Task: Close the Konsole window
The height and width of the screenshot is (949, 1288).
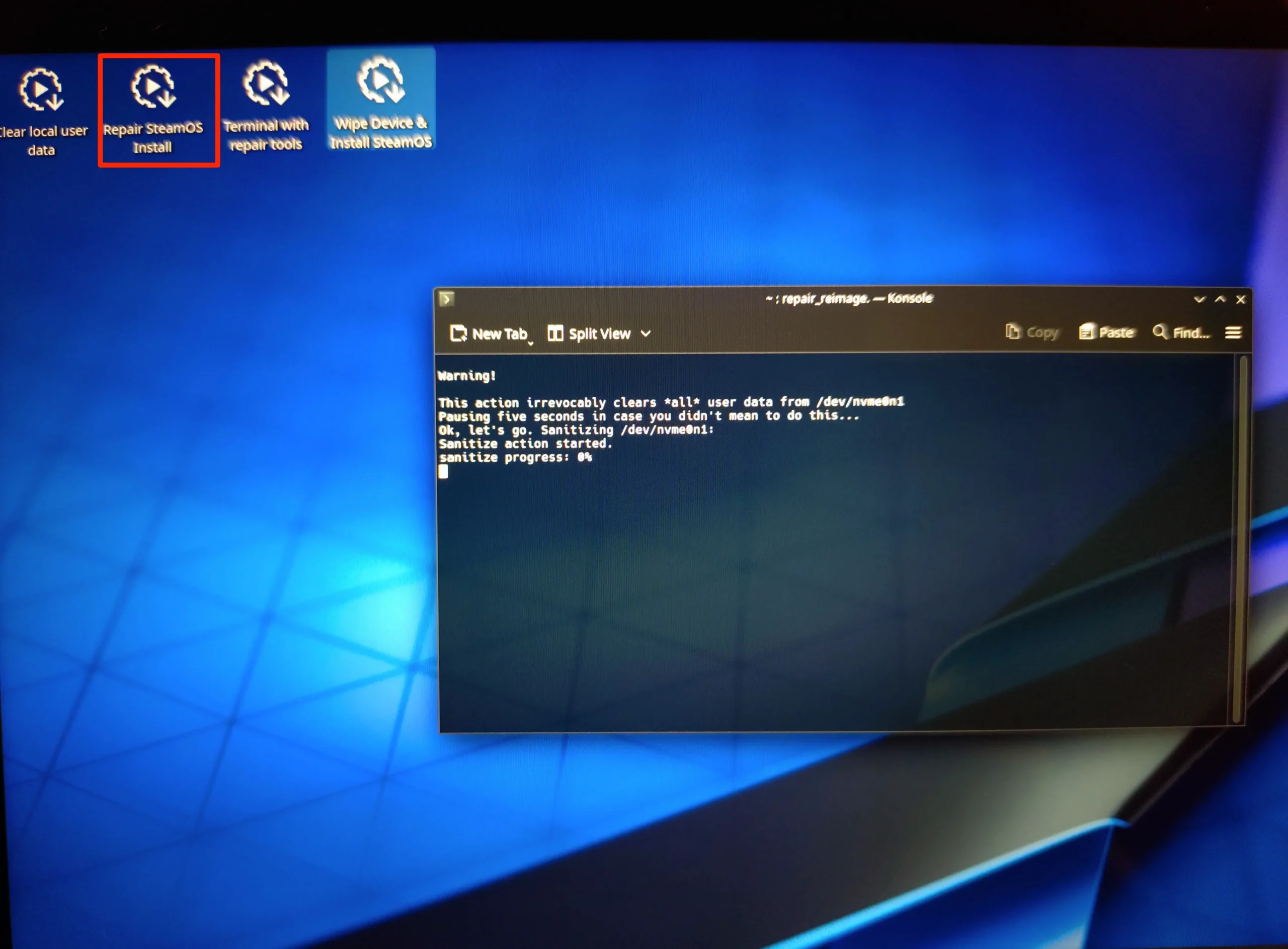Action: coord(1241,299)
